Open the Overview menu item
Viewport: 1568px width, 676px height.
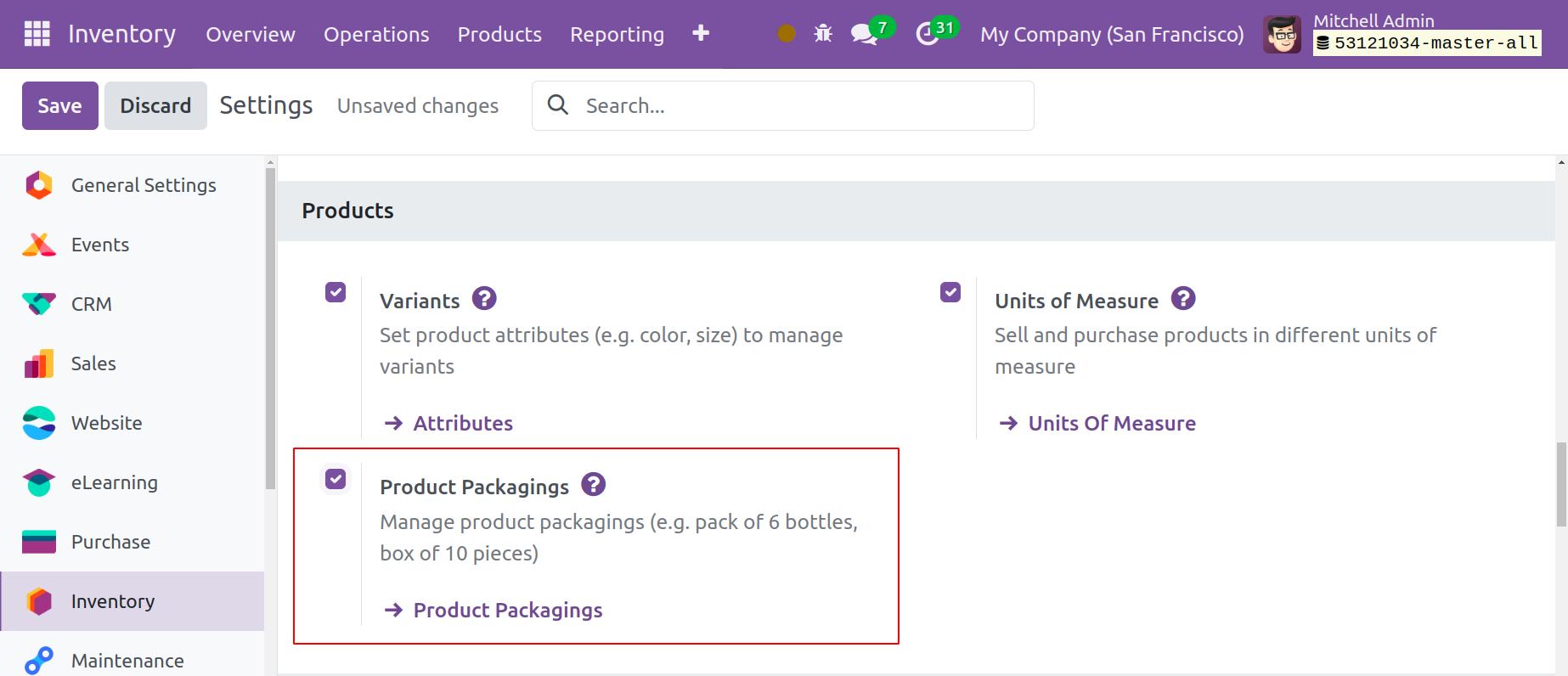click(251, 35)
